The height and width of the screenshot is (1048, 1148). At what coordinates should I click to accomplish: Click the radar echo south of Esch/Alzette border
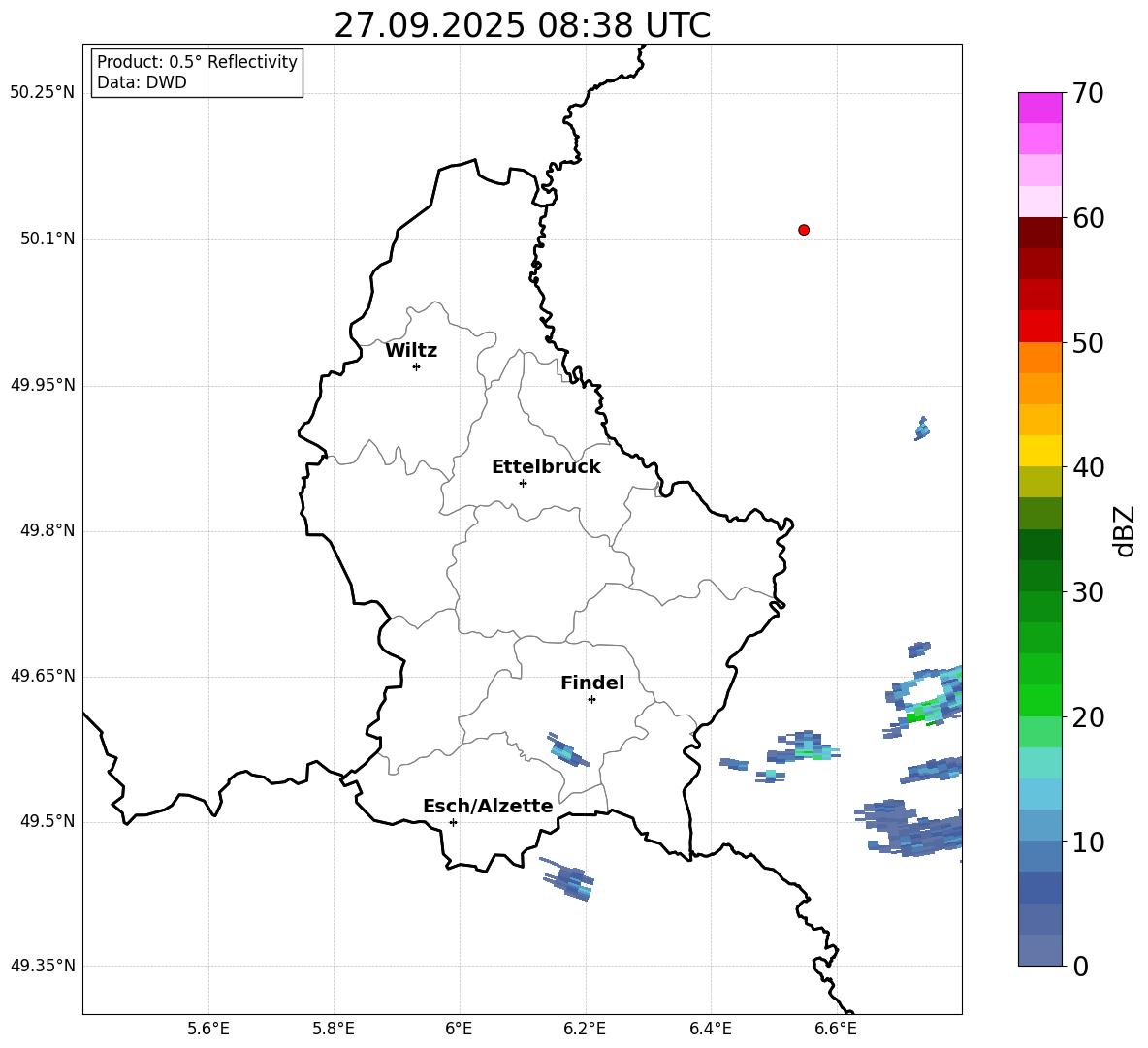(x=568, y=879)
